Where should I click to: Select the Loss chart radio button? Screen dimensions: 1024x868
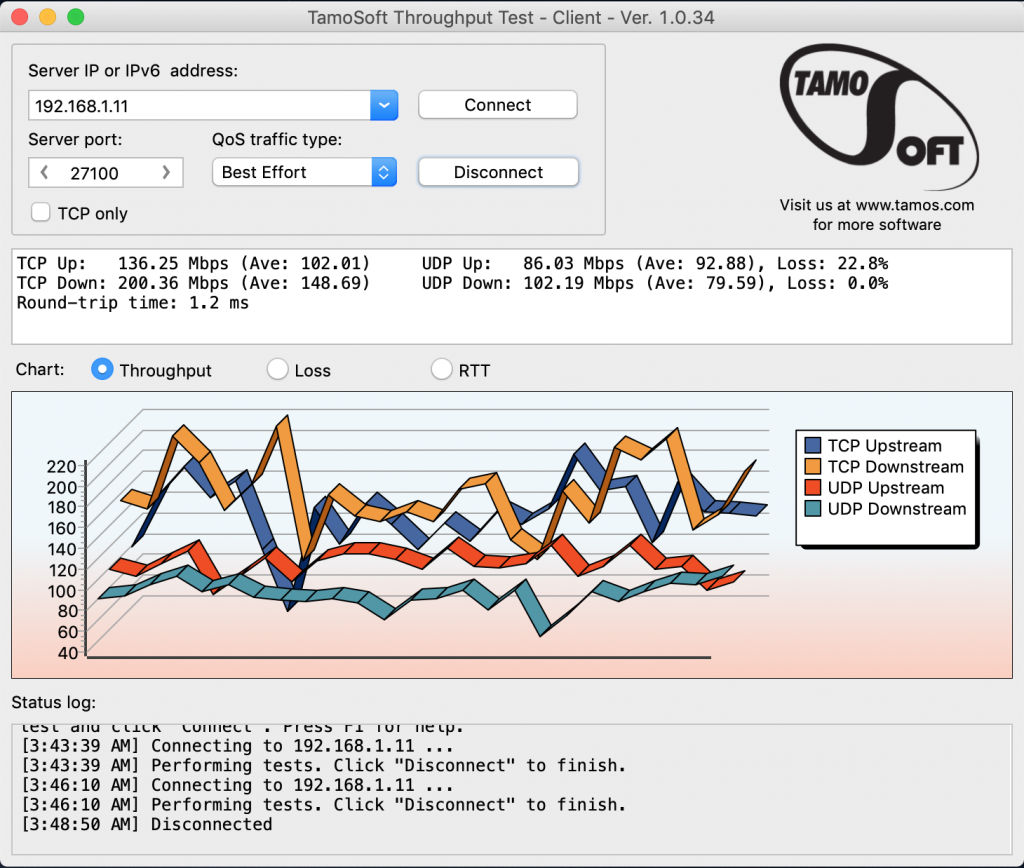coord(278,370)
